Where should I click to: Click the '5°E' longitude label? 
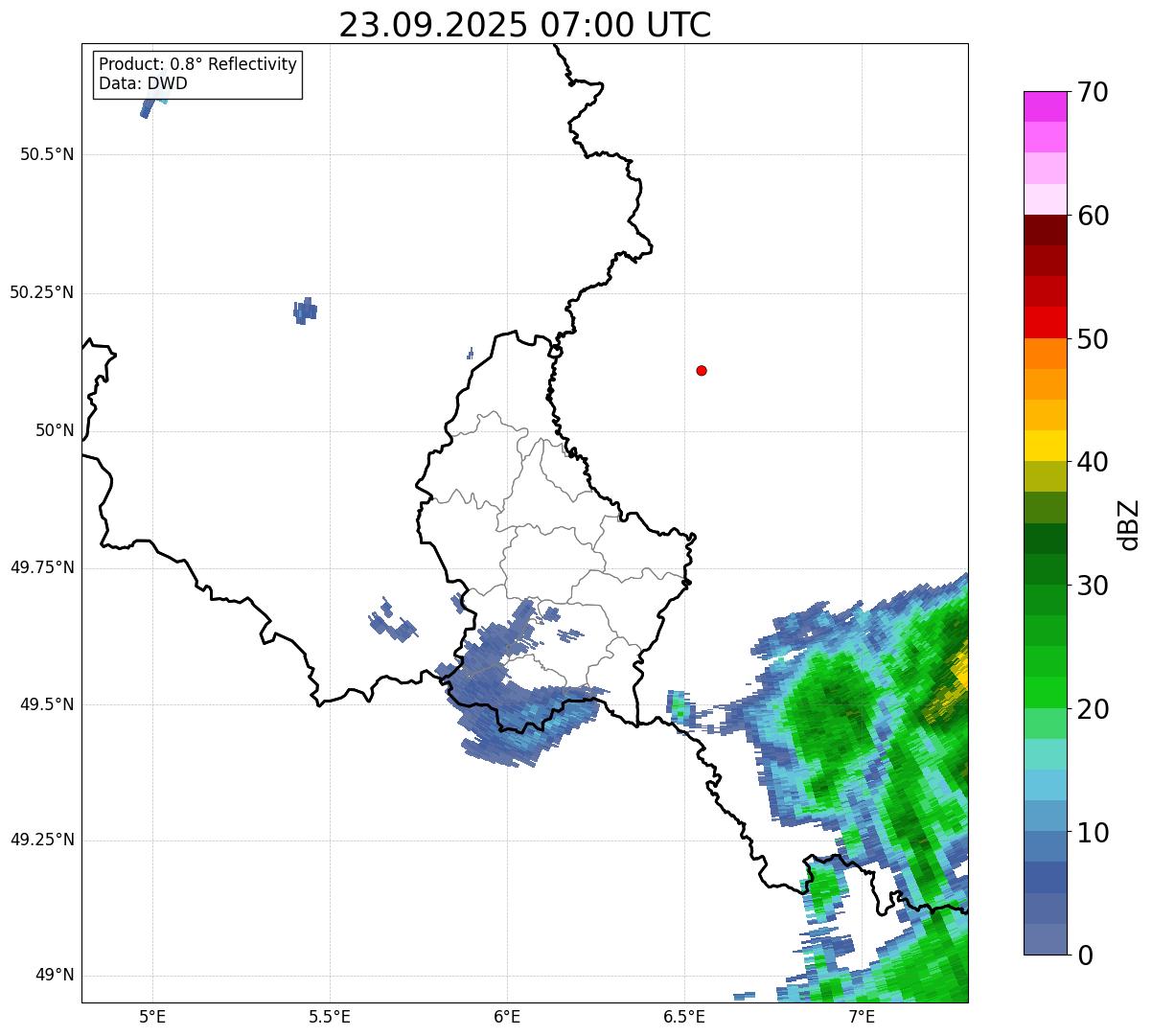click(x=152, y=1017)
